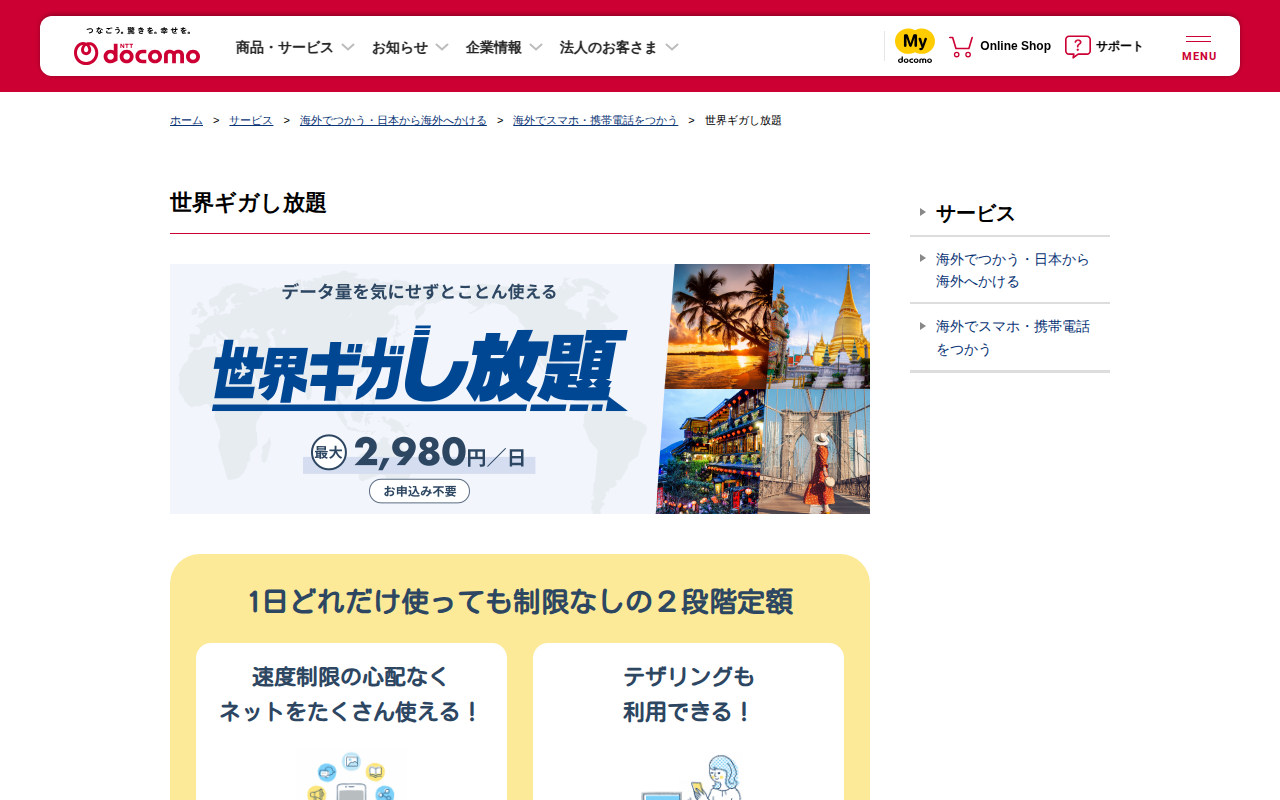This screenshot has width=1280, height=800.
Task: Select sidebar 海外でスマホ・携帯電話をつかう
Action: pos(1012,337)
